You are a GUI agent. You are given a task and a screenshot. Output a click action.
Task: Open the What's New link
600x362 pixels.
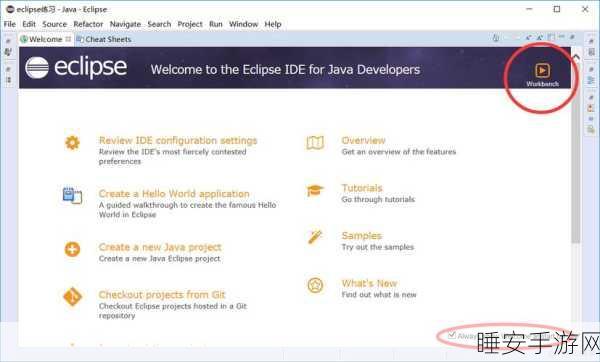369,283
